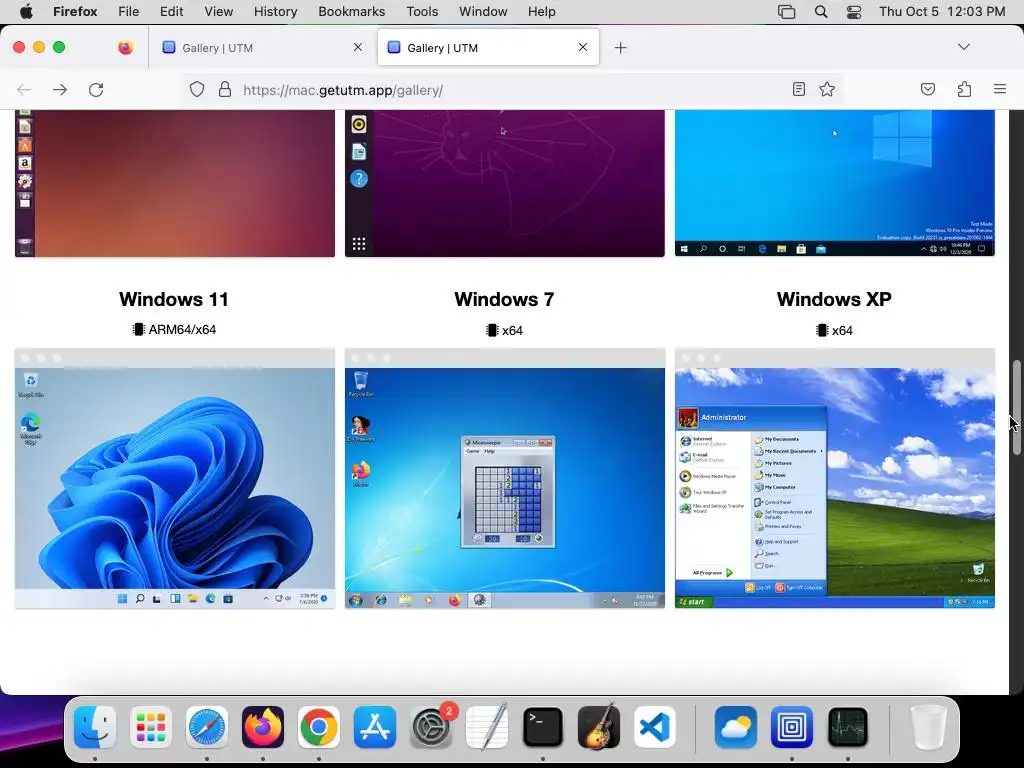Click the orange Ubuntu screenshot thumbnail

coord(175,183)
